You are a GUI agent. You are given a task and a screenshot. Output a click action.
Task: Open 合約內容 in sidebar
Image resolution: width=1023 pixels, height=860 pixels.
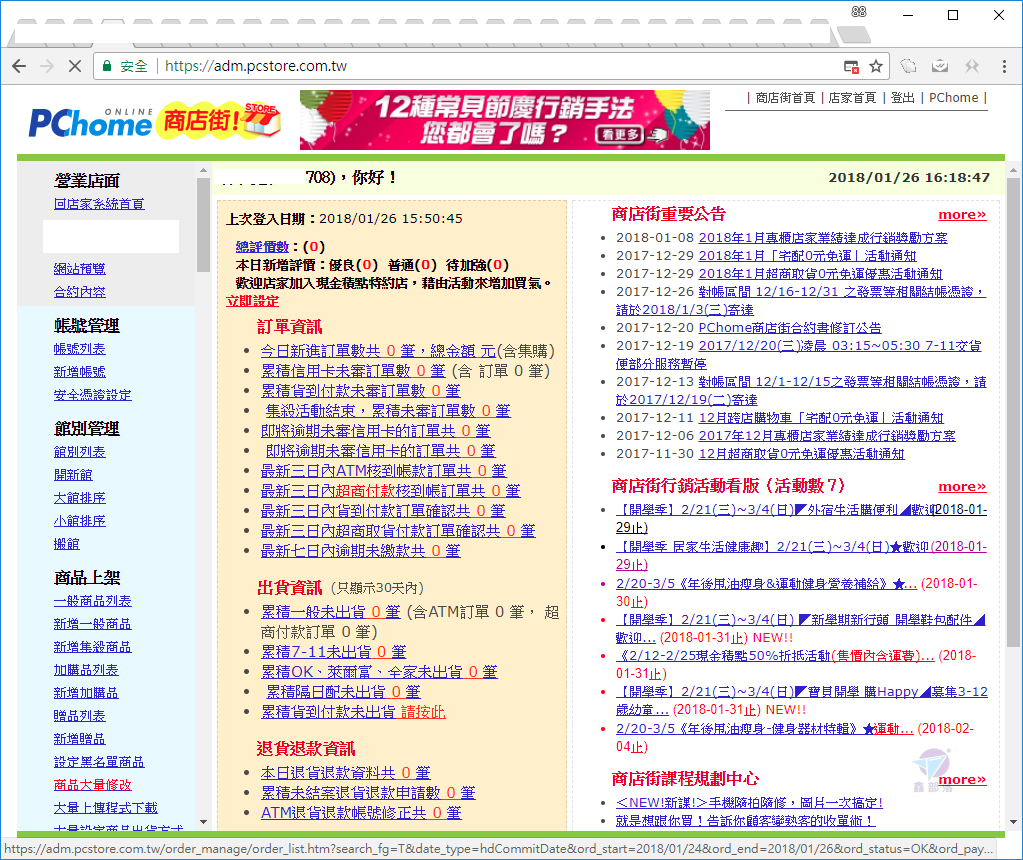pos(80,292)
